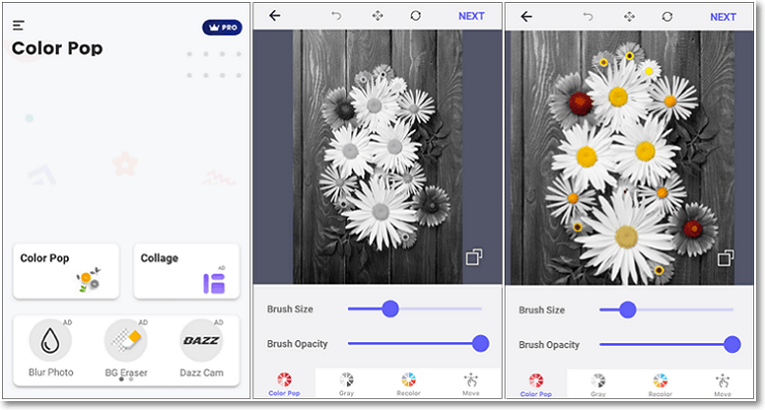Adjust Brush Opacity slider in middle editor
This screenshot has width=765, height=410.
coord(418,344)
